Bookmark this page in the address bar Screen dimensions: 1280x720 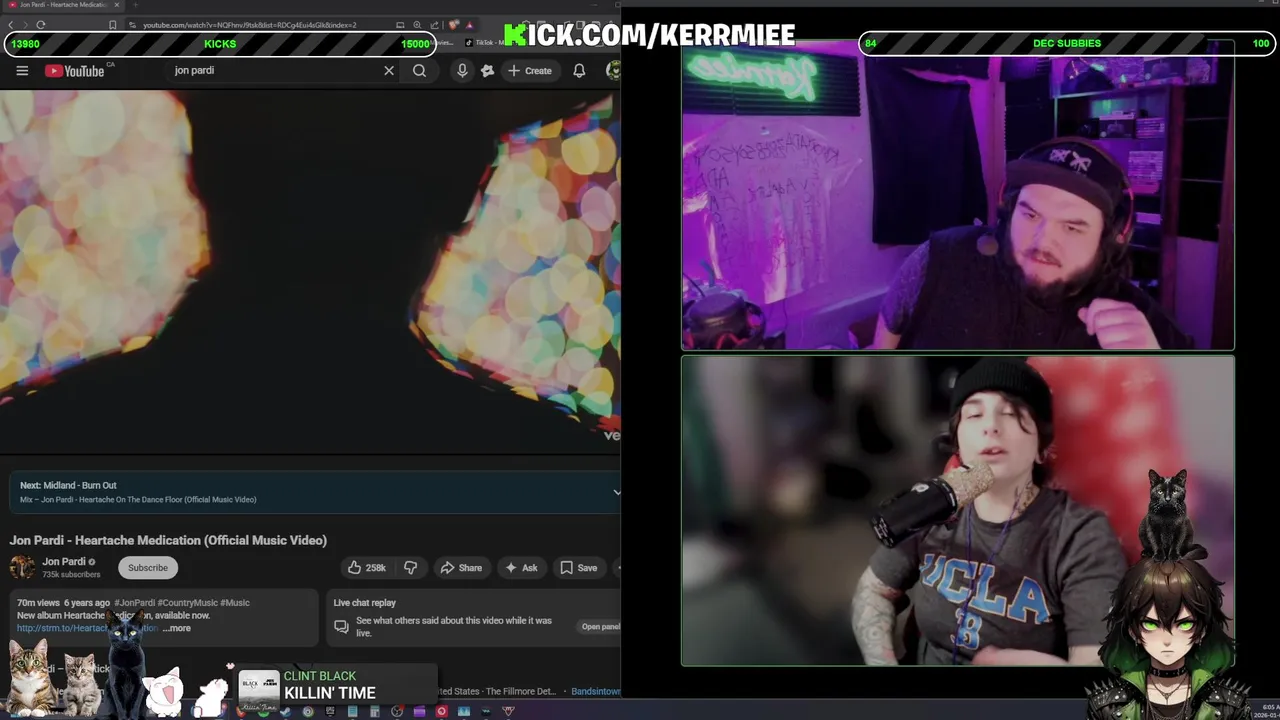[113, 25]
